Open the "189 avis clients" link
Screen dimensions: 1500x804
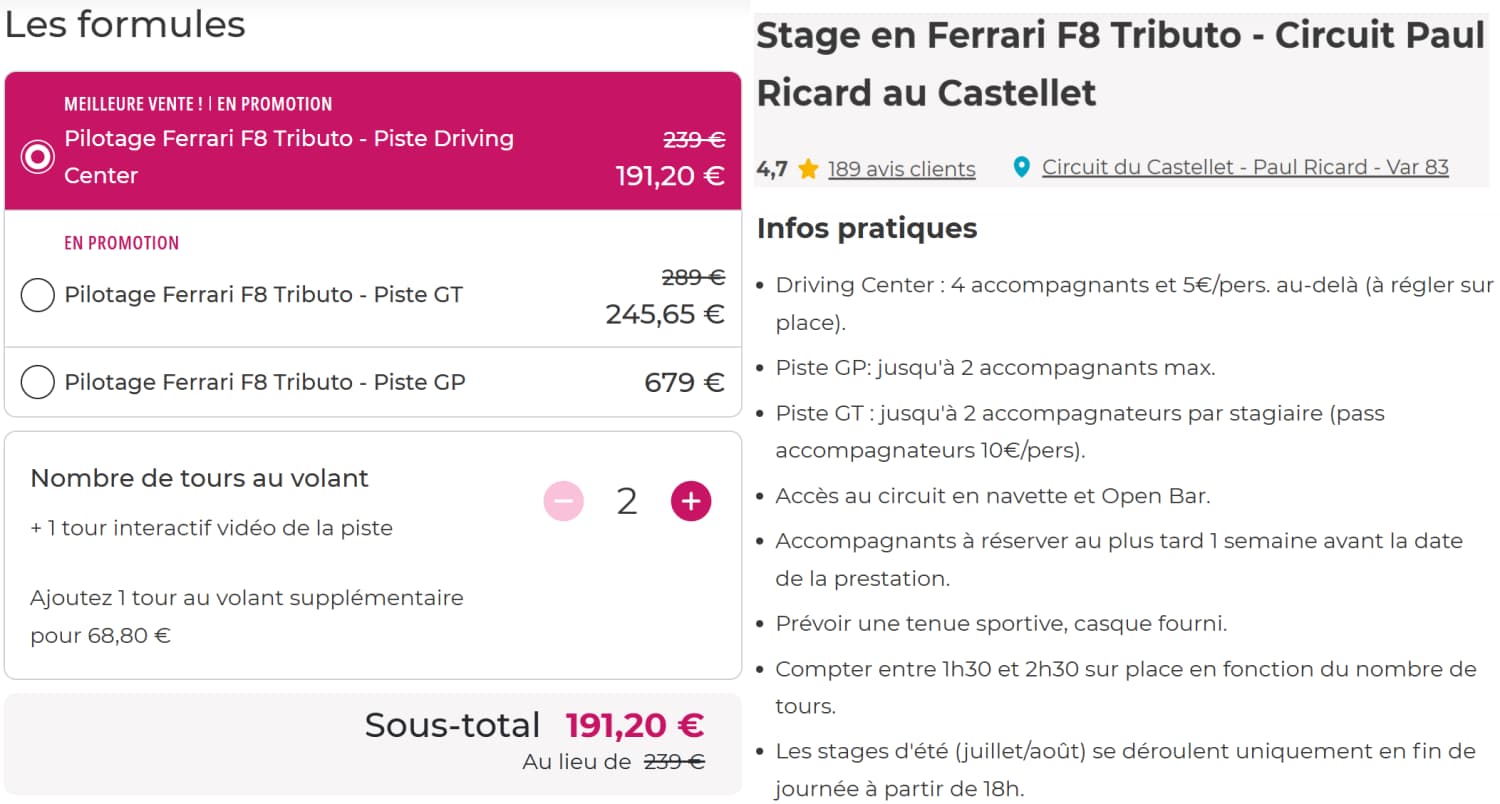click(x=901, y=168)
